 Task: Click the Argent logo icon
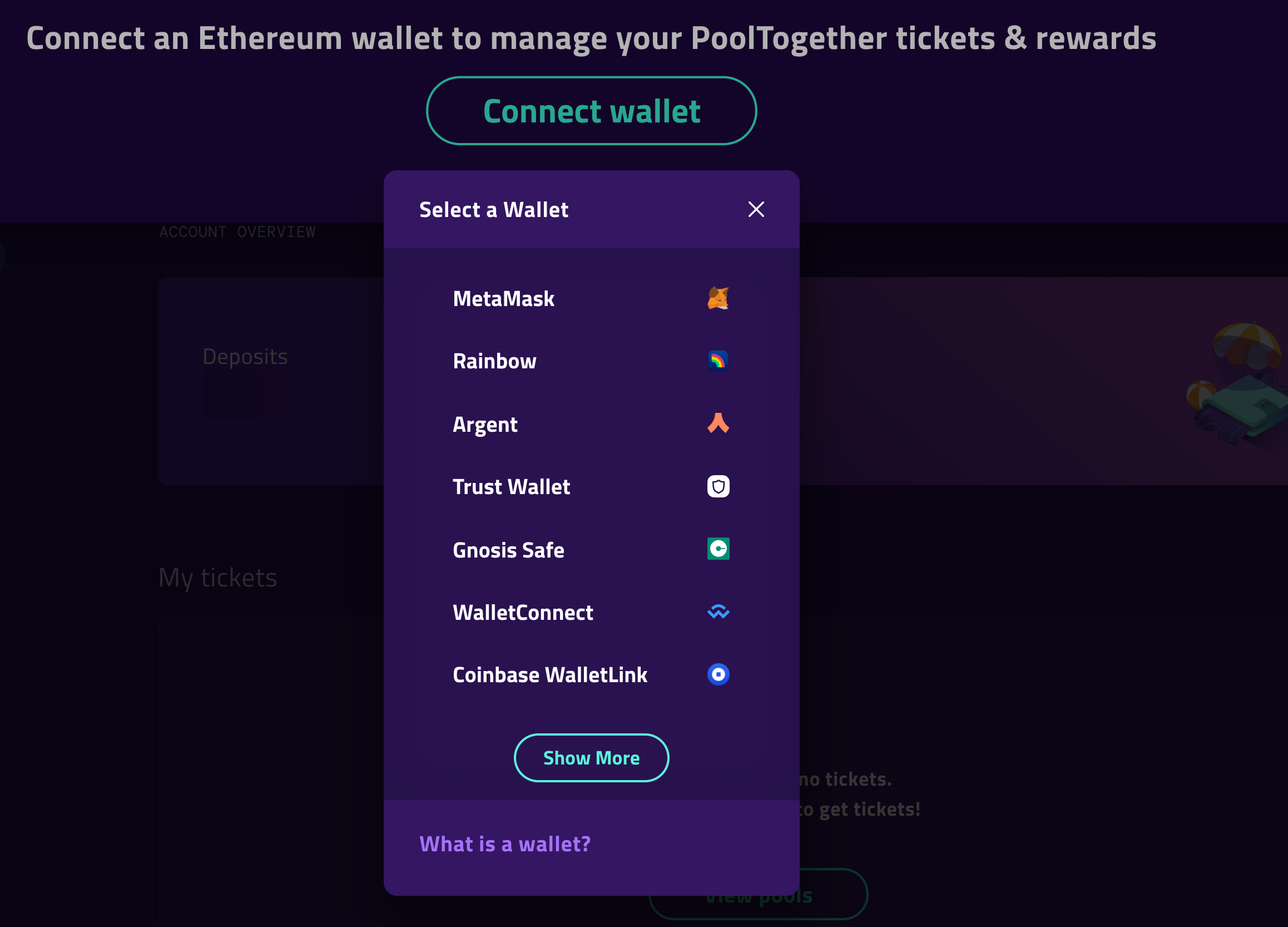(x=718, y=423)
